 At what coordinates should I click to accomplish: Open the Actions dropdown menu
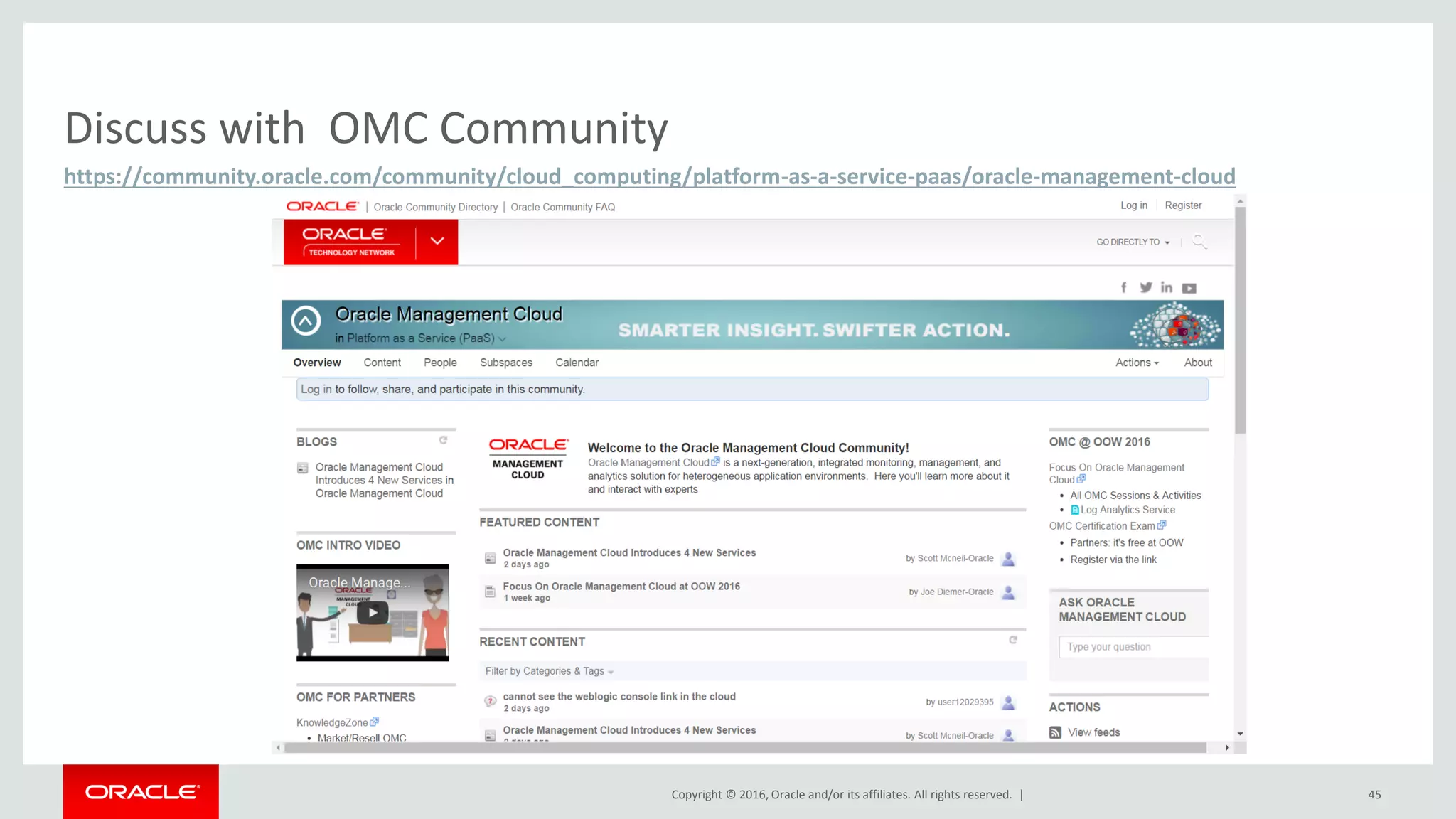tap(1137, 363)
